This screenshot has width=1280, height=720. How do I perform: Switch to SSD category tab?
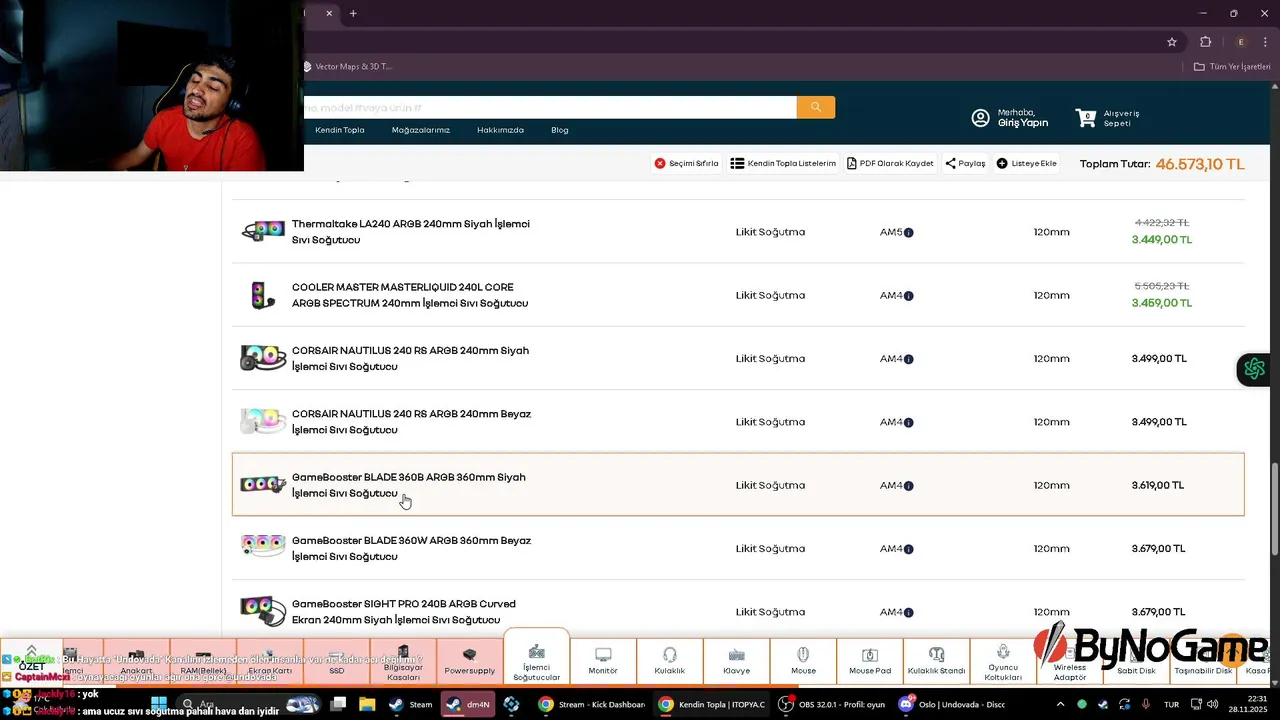click(337, 661)
